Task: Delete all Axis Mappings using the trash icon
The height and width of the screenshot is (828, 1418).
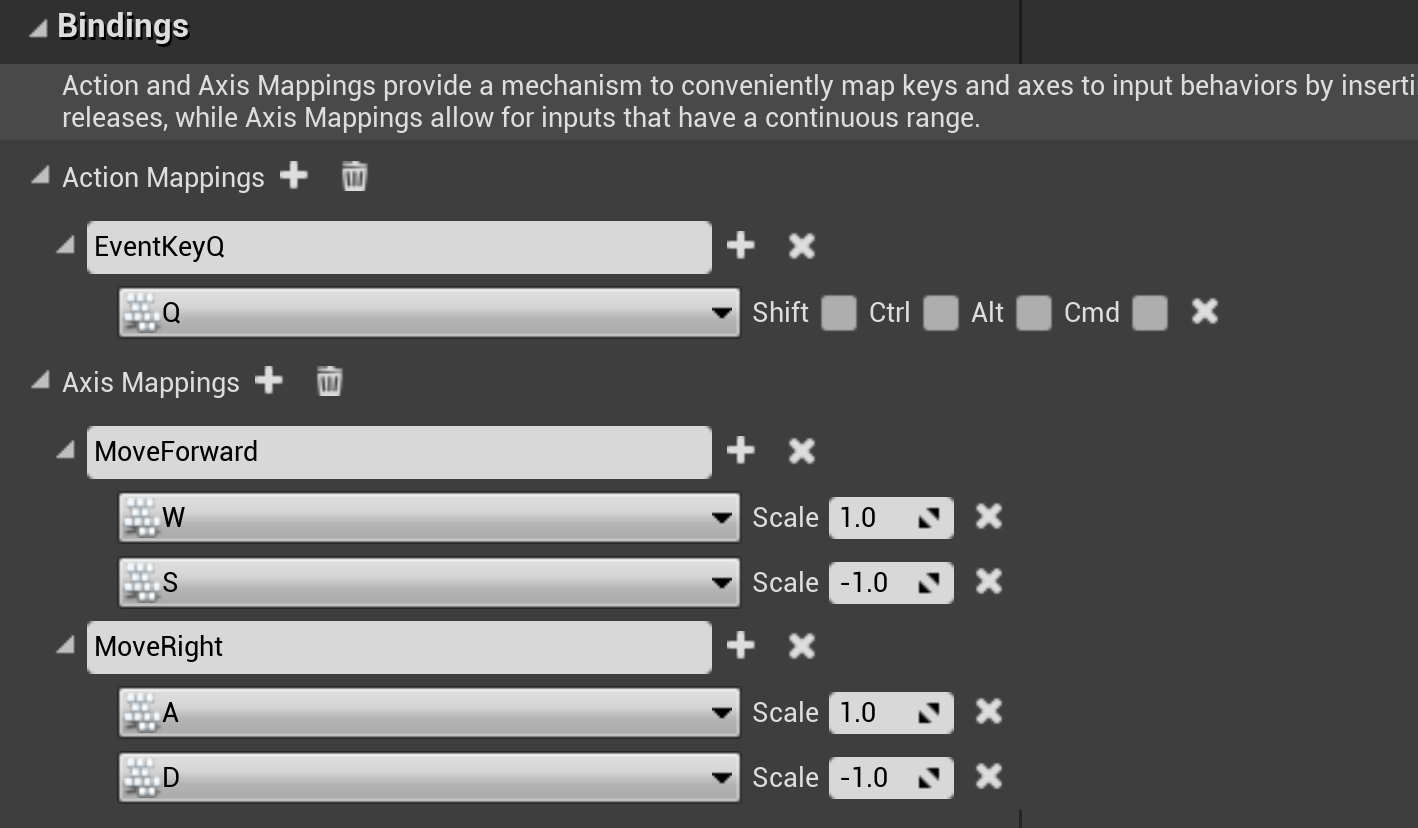Action: 329,381
